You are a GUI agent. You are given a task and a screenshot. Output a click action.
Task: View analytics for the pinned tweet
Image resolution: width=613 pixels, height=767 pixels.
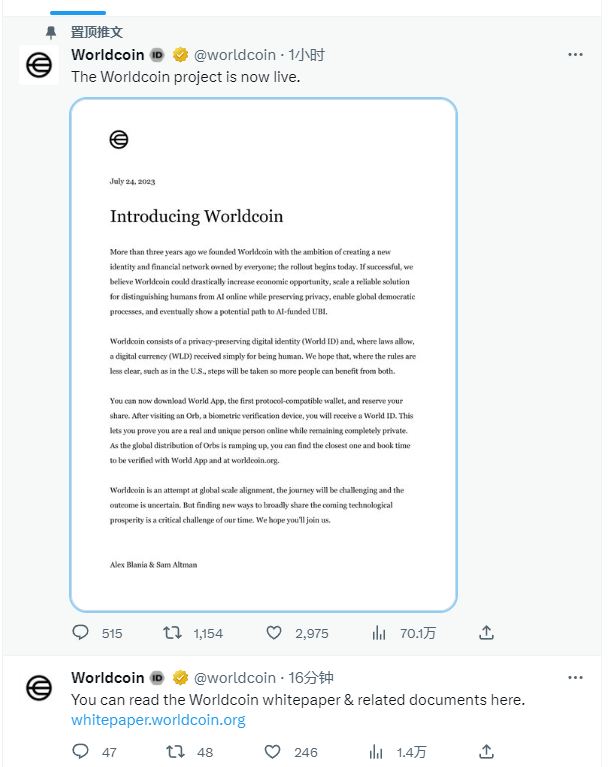click(380, 633)
